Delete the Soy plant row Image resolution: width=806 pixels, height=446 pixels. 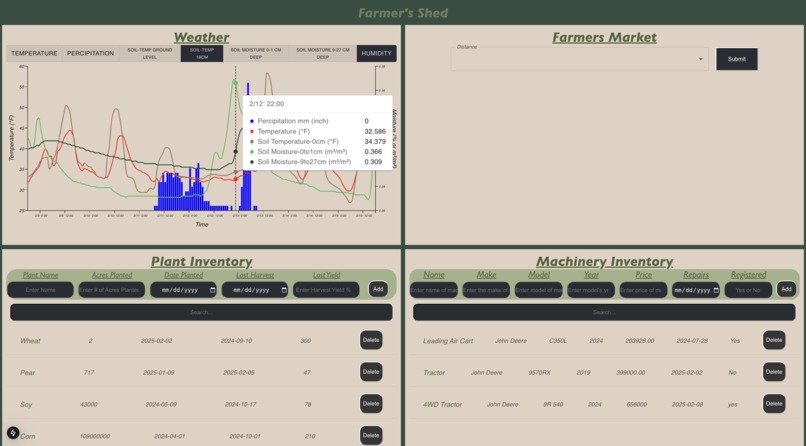371,404
